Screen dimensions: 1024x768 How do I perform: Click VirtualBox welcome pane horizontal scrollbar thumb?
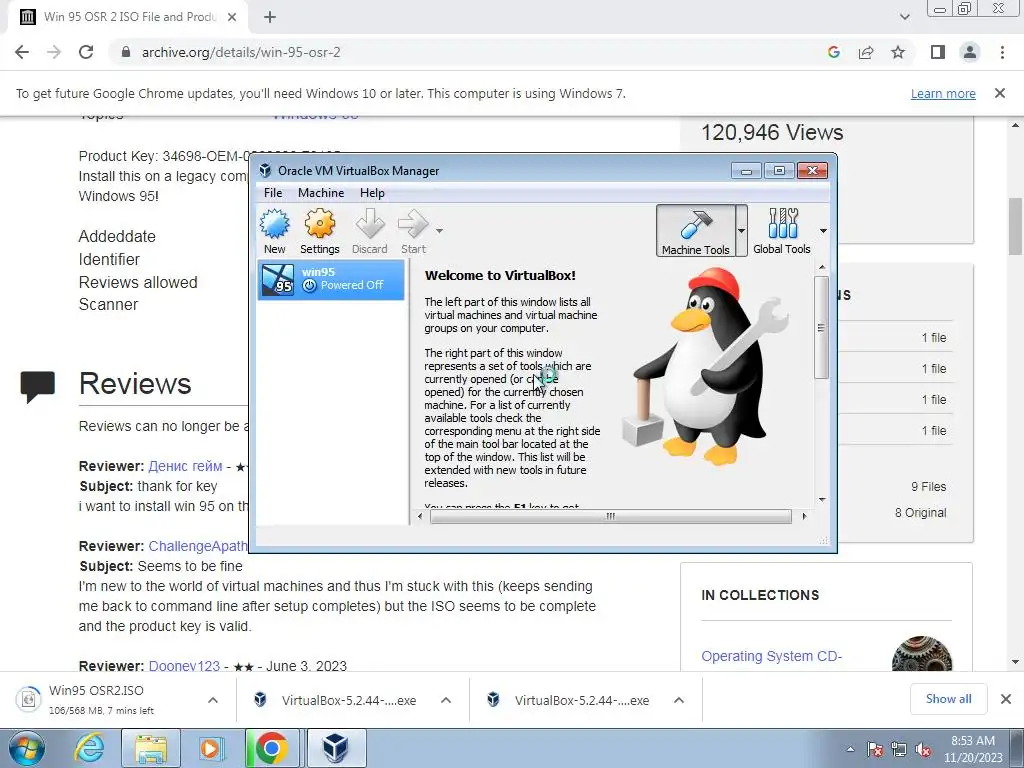pyautogui.click(x=611, y=516)
